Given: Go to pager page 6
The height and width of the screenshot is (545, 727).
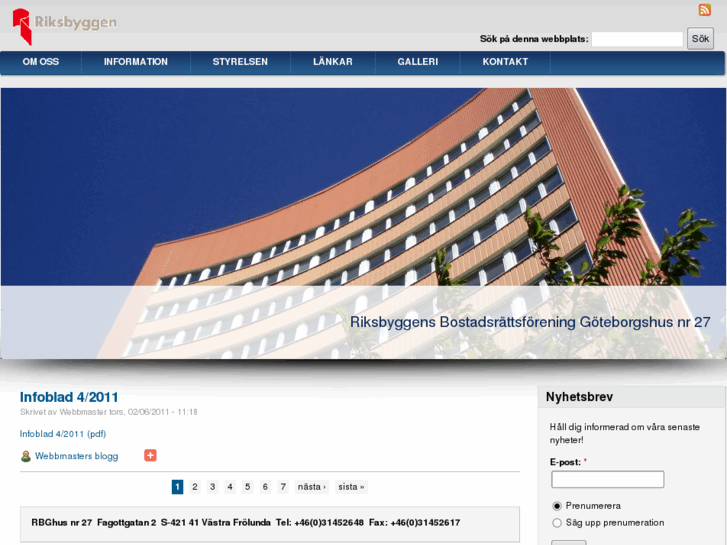Looking at the screenshot, I should click(265, 487).
